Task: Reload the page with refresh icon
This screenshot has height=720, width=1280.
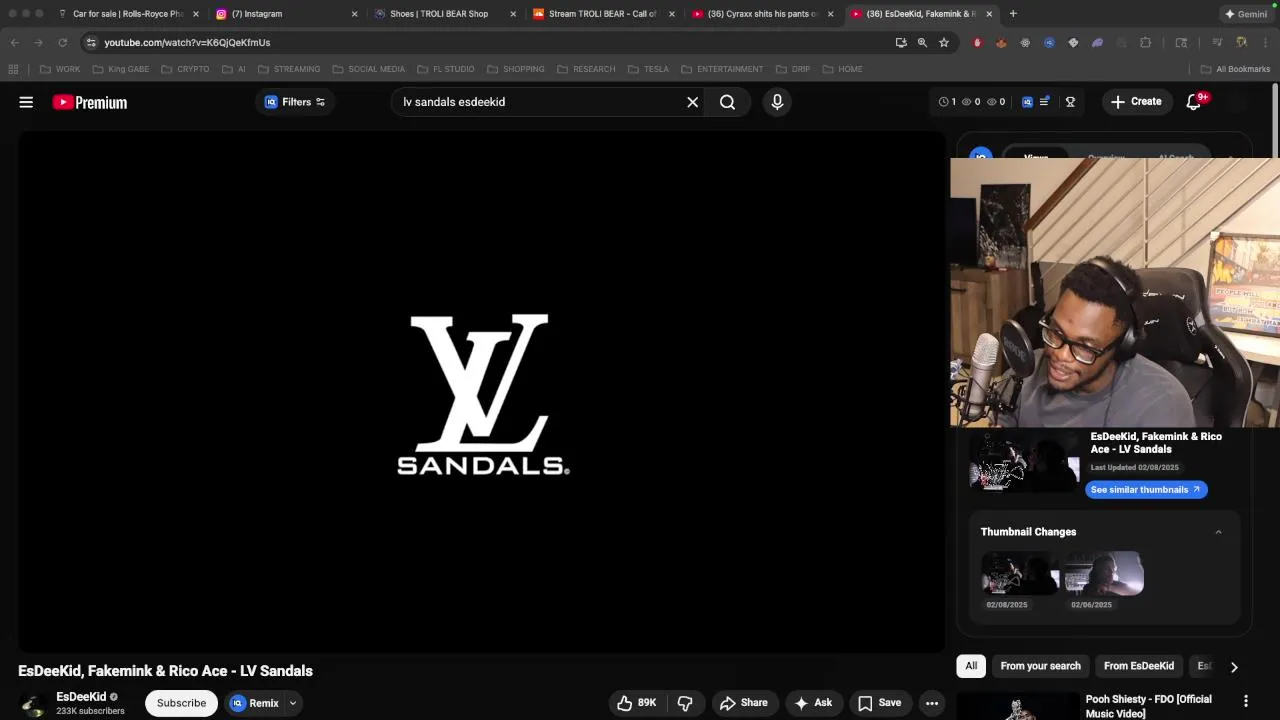Action: click(62, 43)
